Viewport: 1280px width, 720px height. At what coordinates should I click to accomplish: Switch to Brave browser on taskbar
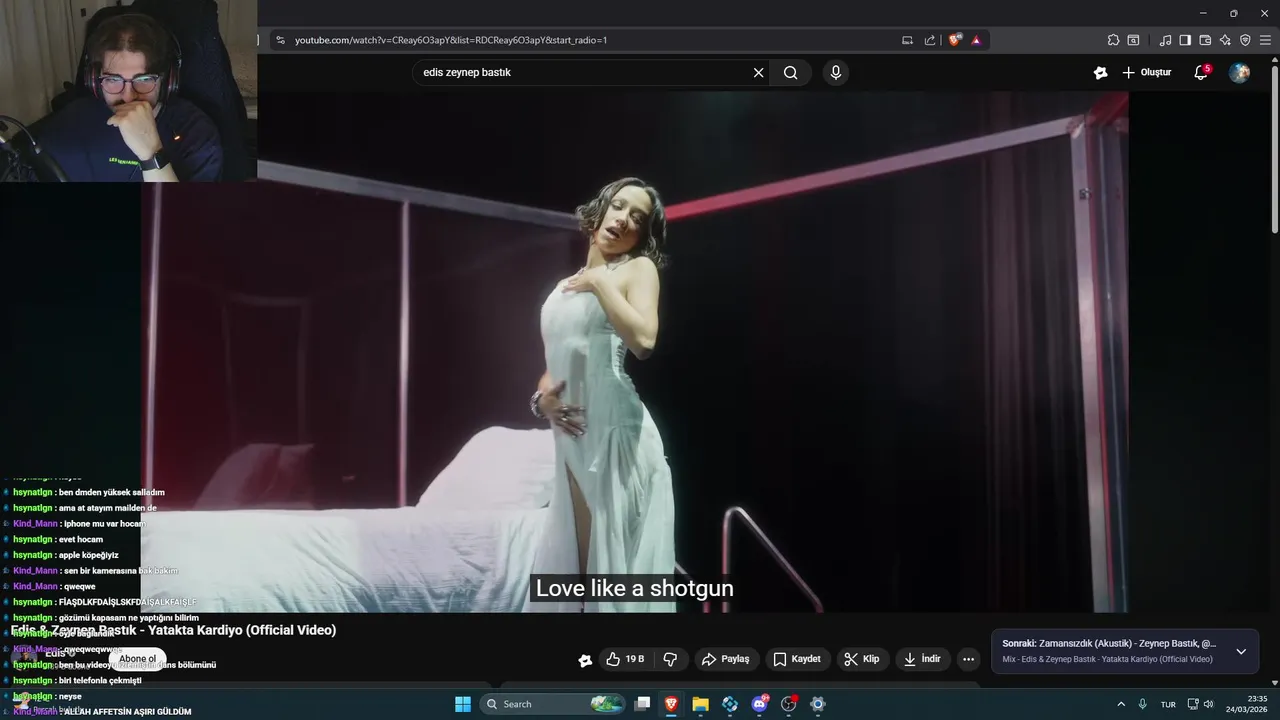pyautogui.click(x=671, y=704)
